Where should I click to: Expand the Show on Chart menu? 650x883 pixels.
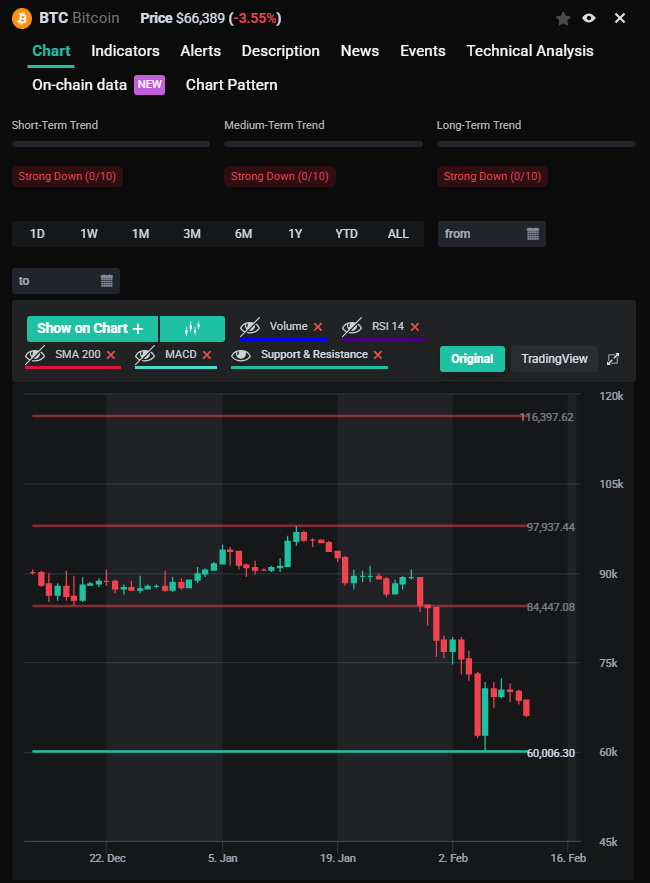(x=91, y=328)
